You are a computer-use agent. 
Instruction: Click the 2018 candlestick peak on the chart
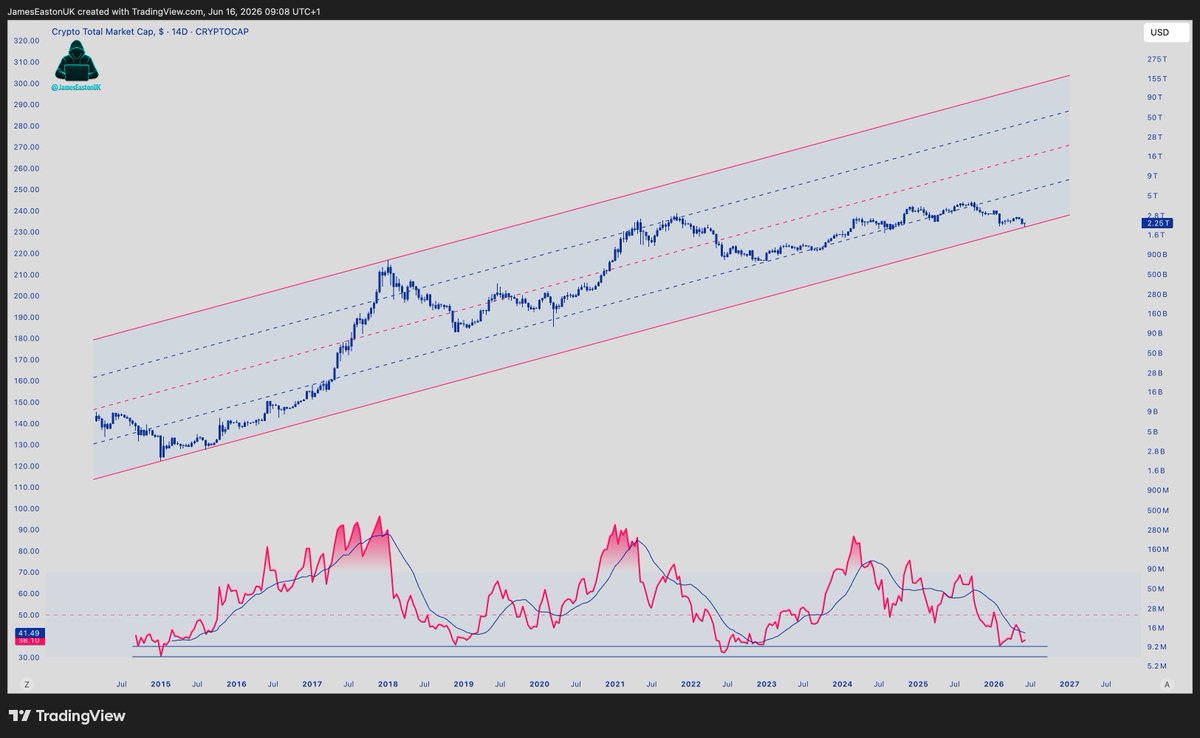pos(388,266)
